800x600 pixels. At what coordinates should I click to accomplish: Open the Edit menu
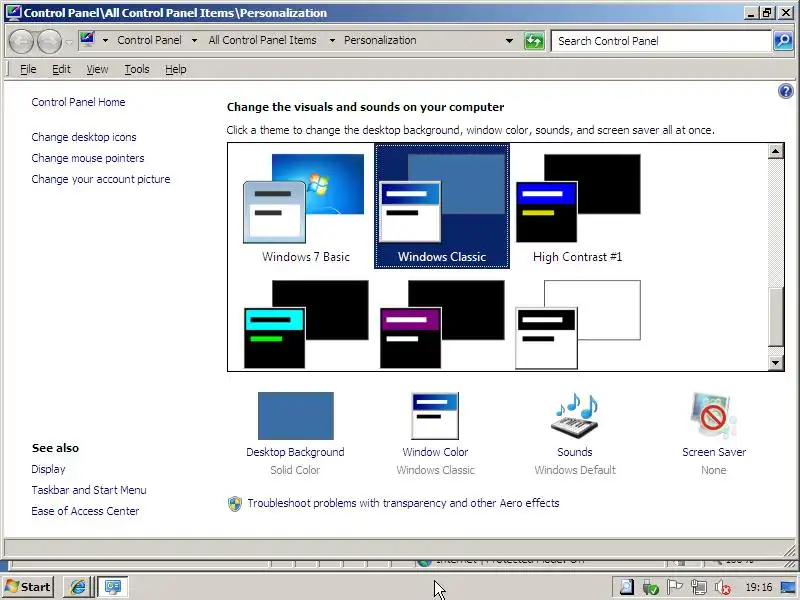[x=61, y=69]
